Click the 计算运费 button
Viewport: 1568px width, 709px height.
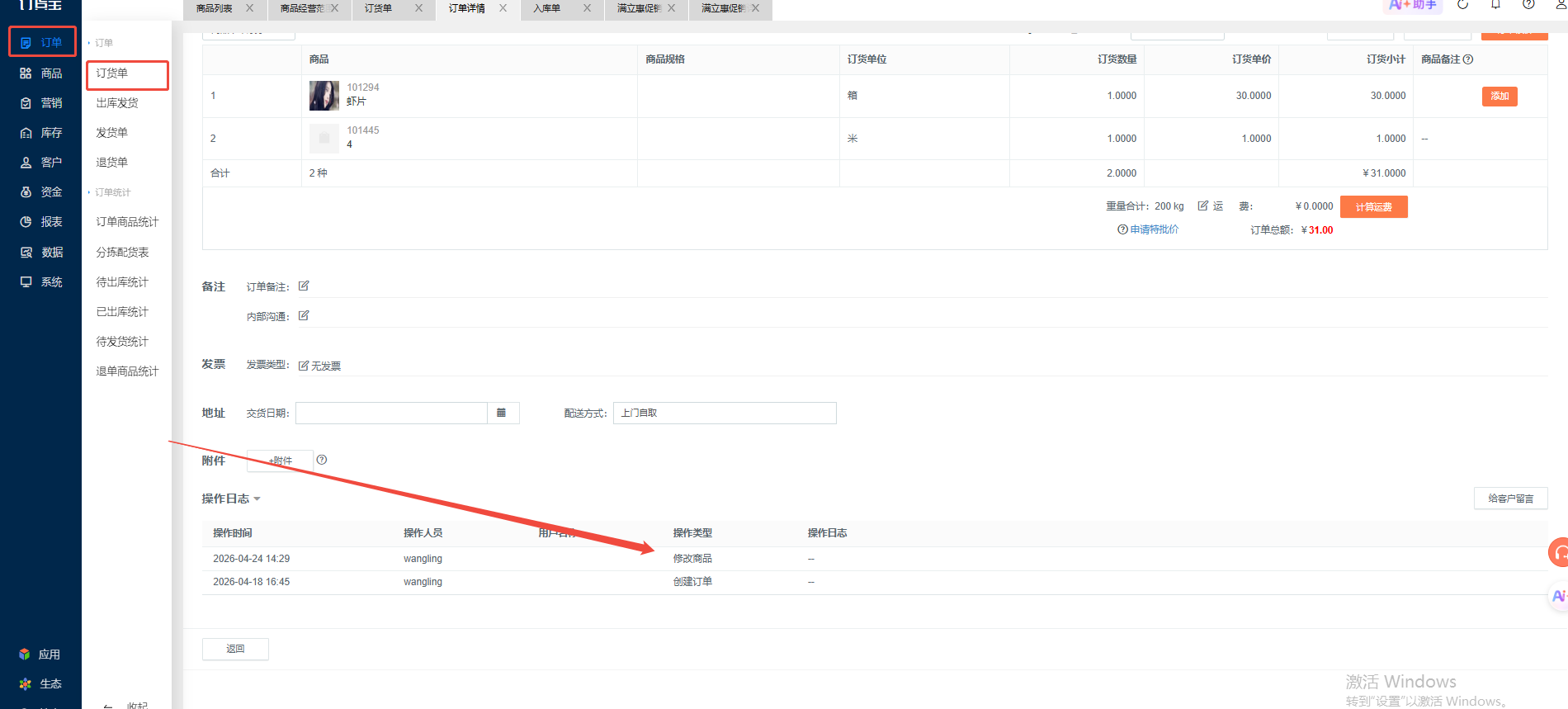(x=1374, y=206)
